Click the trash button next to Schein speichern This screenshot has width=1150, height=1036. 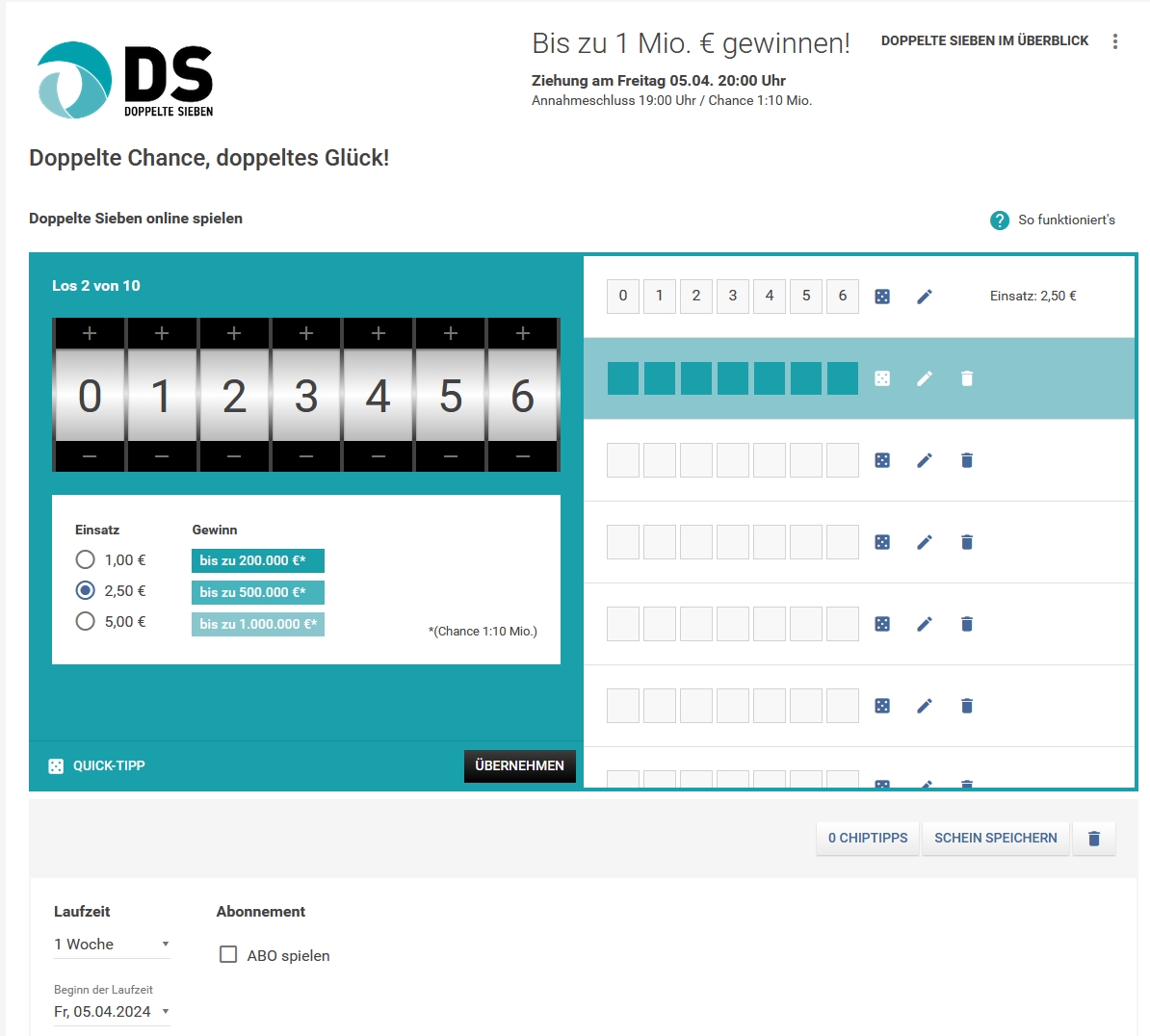[x=1093, y=838]
